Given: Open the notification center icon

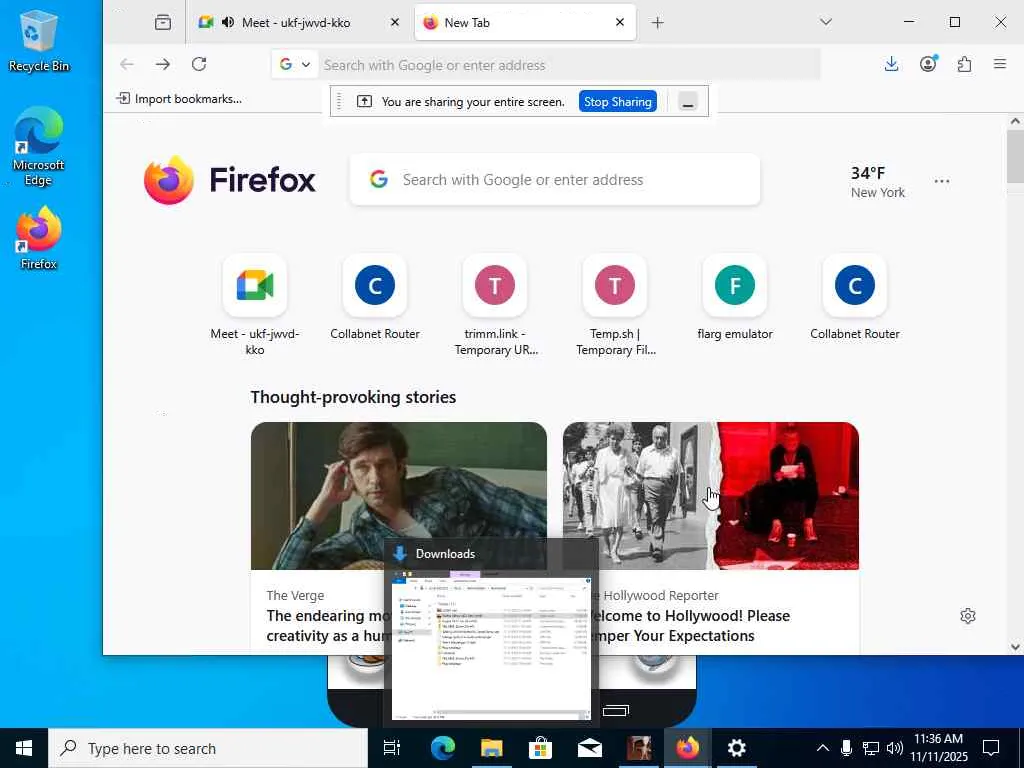Looking at the screenshot, I should (x=991, y=748).
